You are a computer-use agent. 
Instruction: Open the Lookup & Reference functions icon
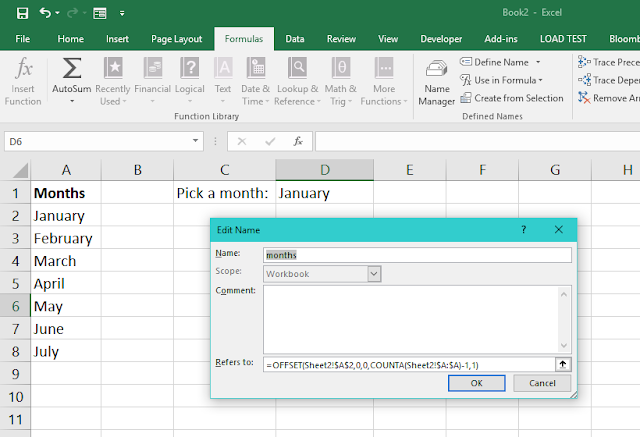pyautogui.click(x=298, y=67)
